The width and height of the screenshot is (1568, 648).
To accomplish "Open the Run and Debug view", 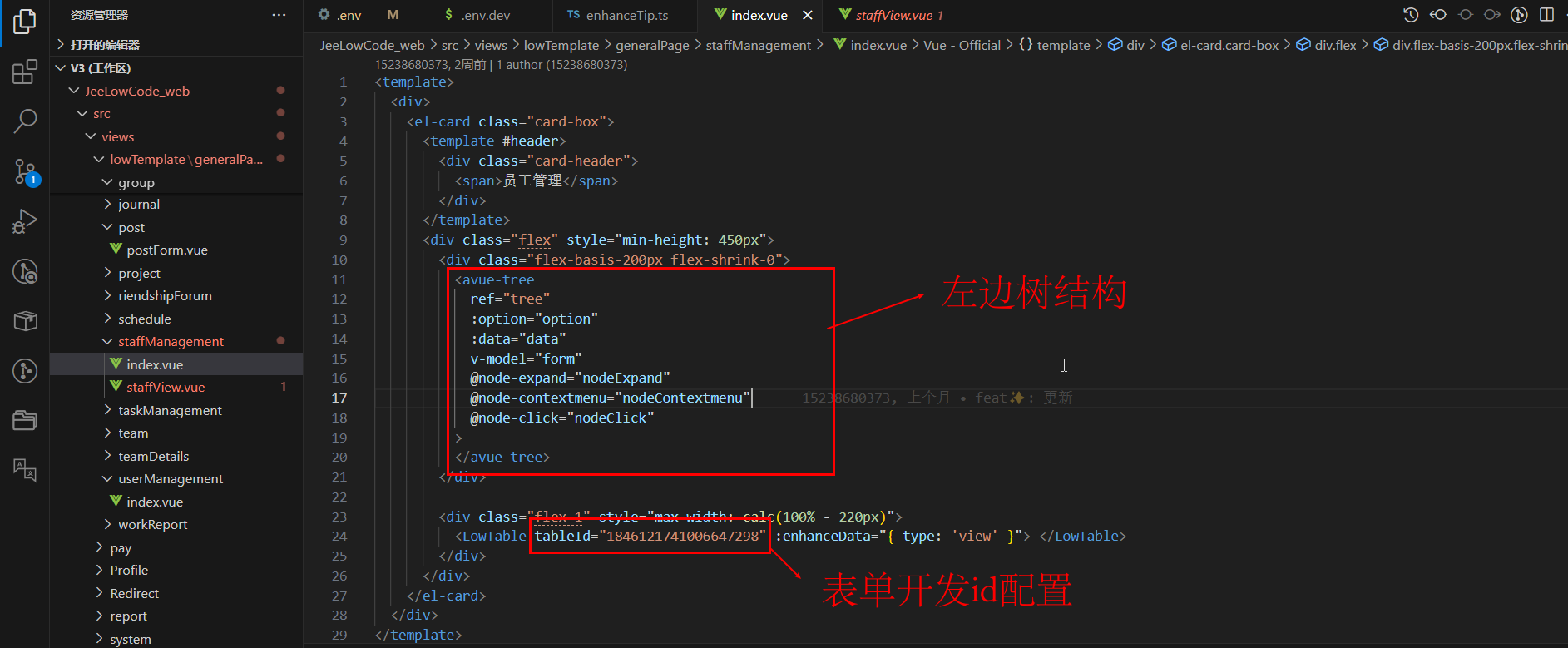I will tap(25, 221).
